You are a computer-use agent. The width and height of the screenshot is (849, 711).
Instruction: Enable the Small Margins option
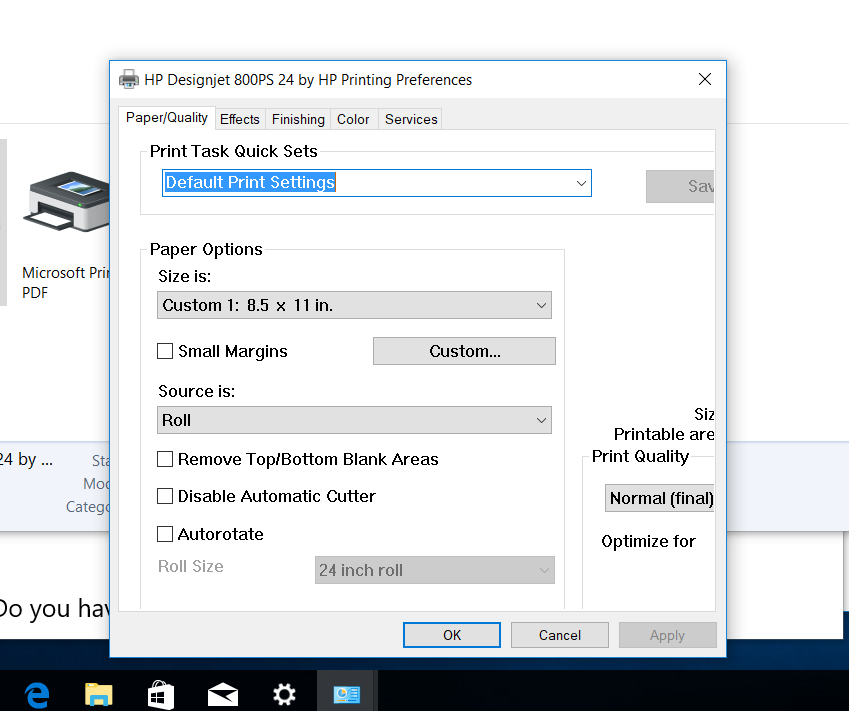tap(165, 351)
